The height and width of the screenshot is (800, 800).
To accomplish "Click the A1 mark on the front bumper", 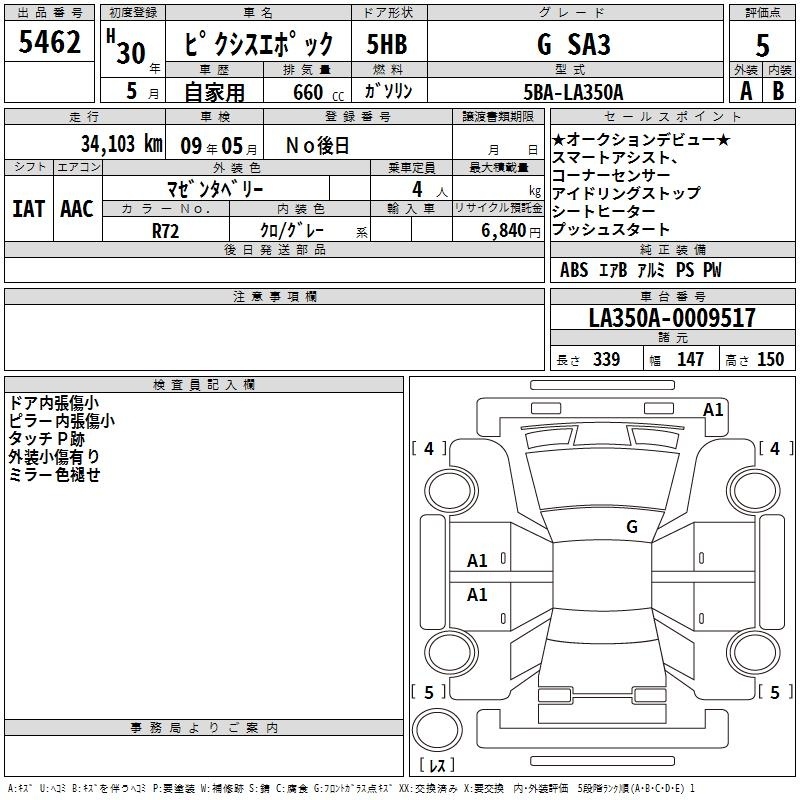I will pos(713,409).
